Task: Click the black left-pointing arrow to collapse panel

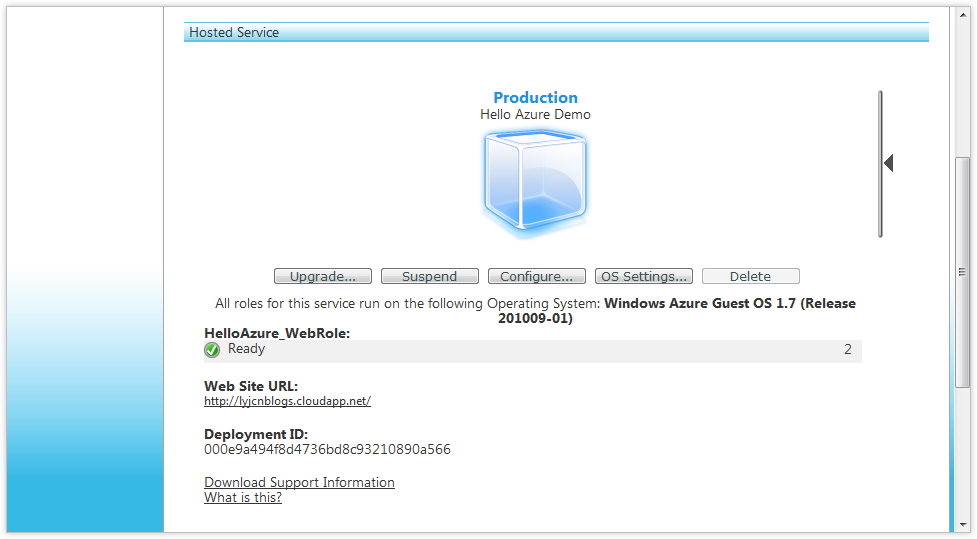Action: pyautogui.click(x=889, y=163)
